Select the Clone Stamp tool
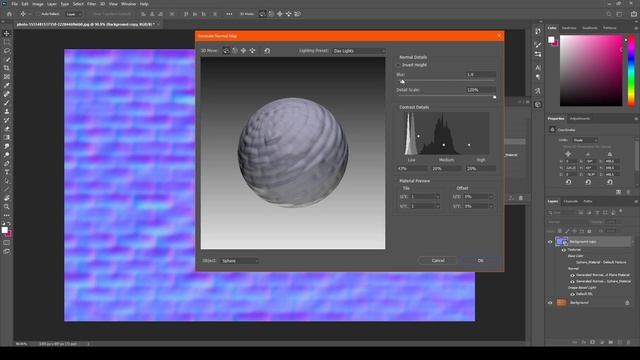 (7, 111)
